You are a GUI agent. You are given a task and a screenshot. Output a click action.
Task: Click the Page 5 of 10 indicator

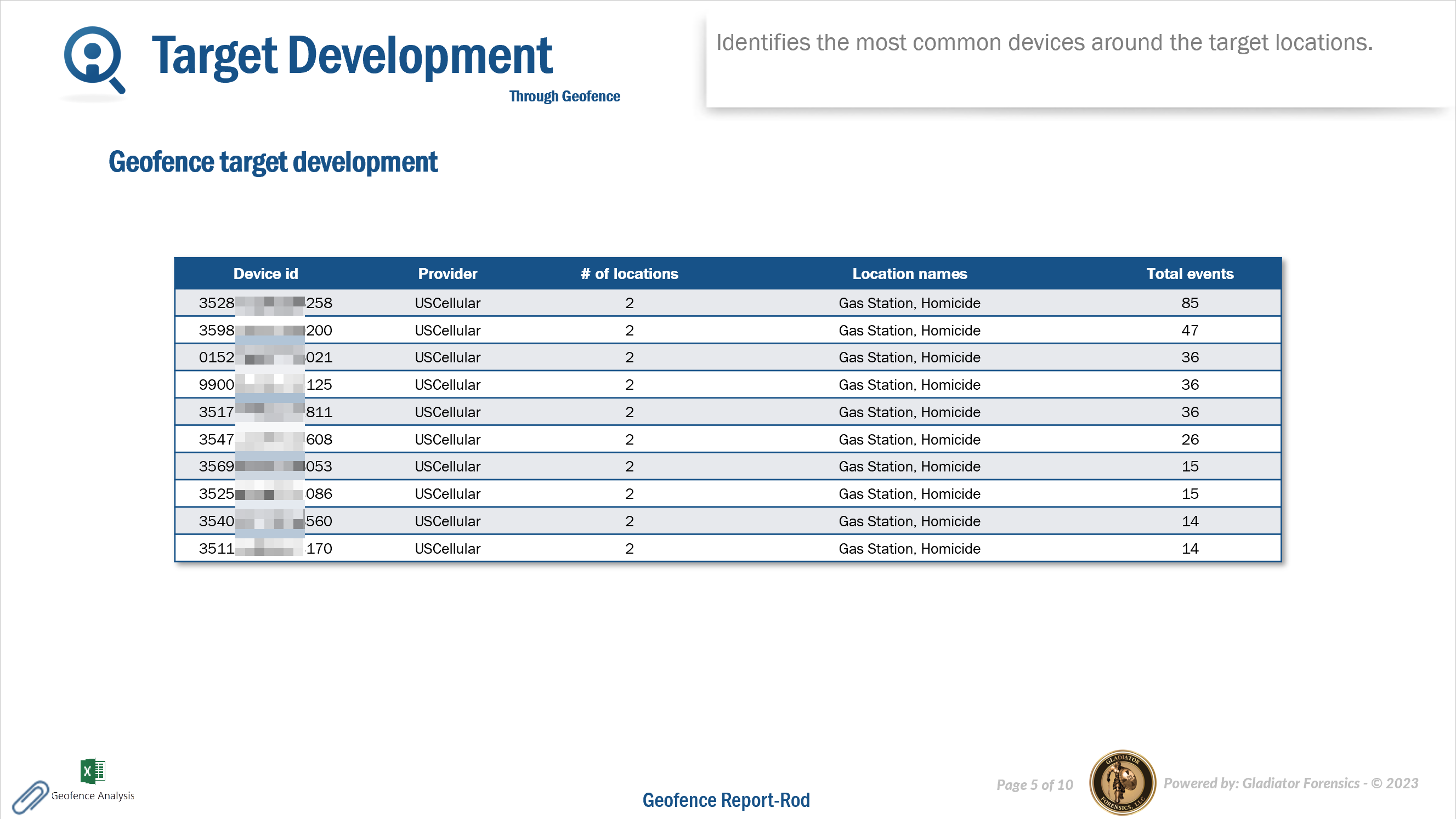click(1034, 785)
